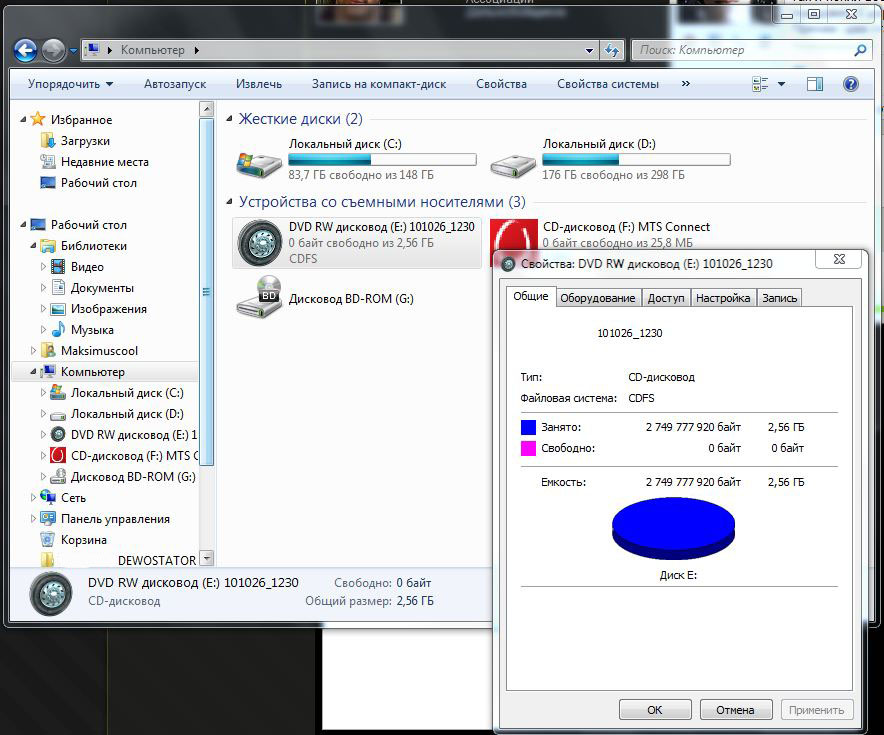884x735 pixels.
Task: Switch to the Доступ tab
Action: (666, 298)
